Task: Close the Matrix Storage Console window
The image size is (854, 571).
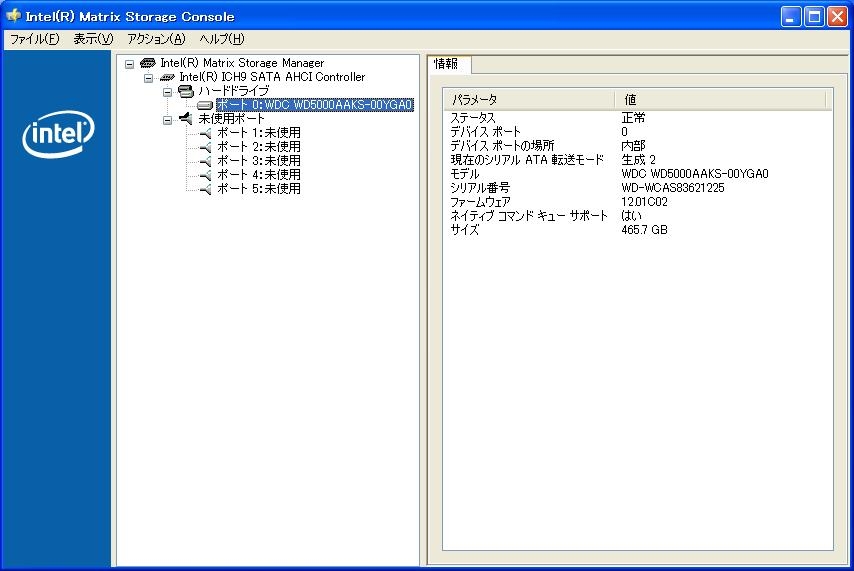Action: click(838, 17)
